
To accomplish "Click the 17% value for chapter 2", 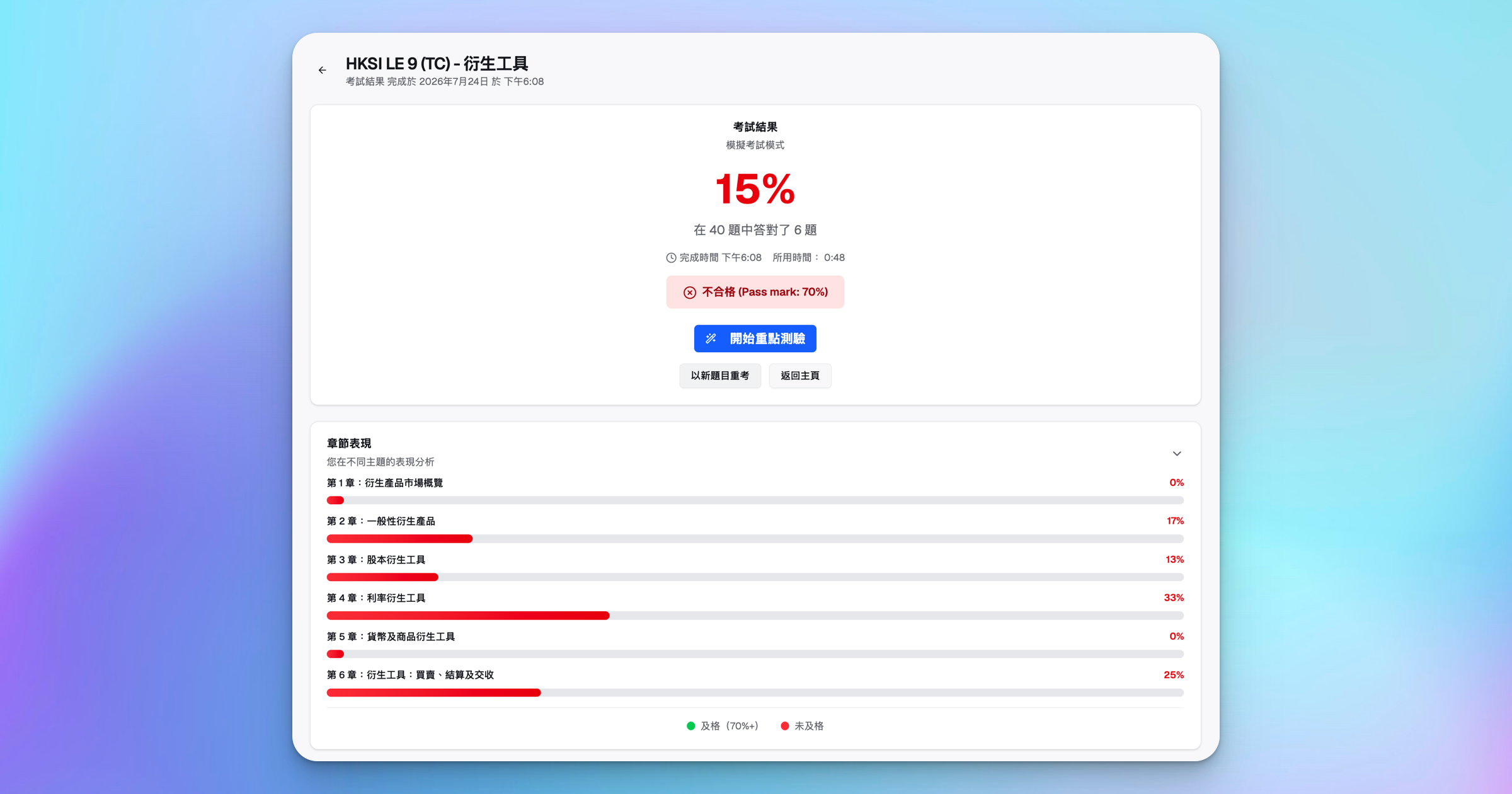I will 1175,521.
